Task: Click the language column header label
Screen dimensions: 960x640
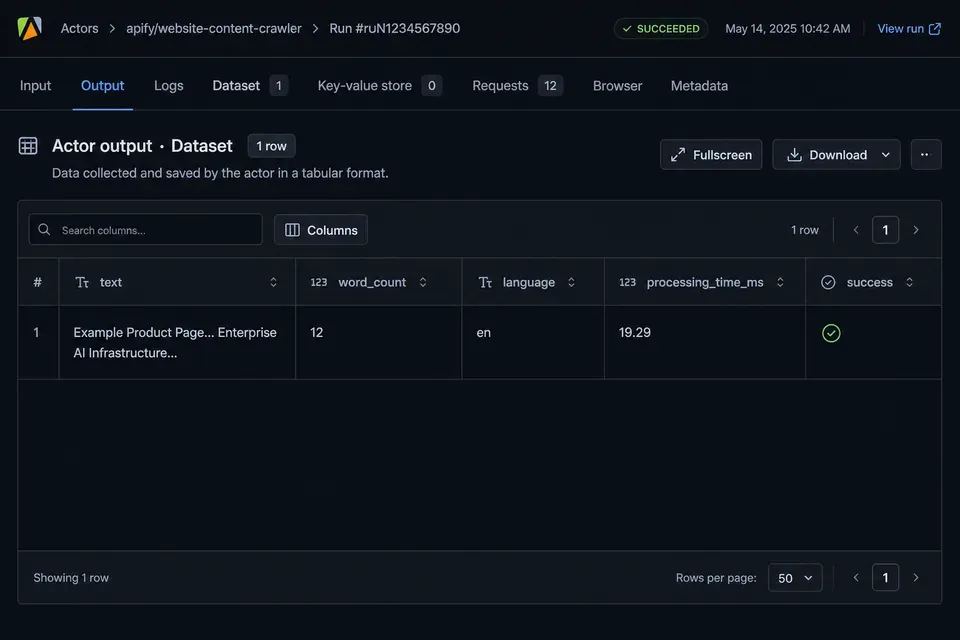Action: [x=528, y=282]
